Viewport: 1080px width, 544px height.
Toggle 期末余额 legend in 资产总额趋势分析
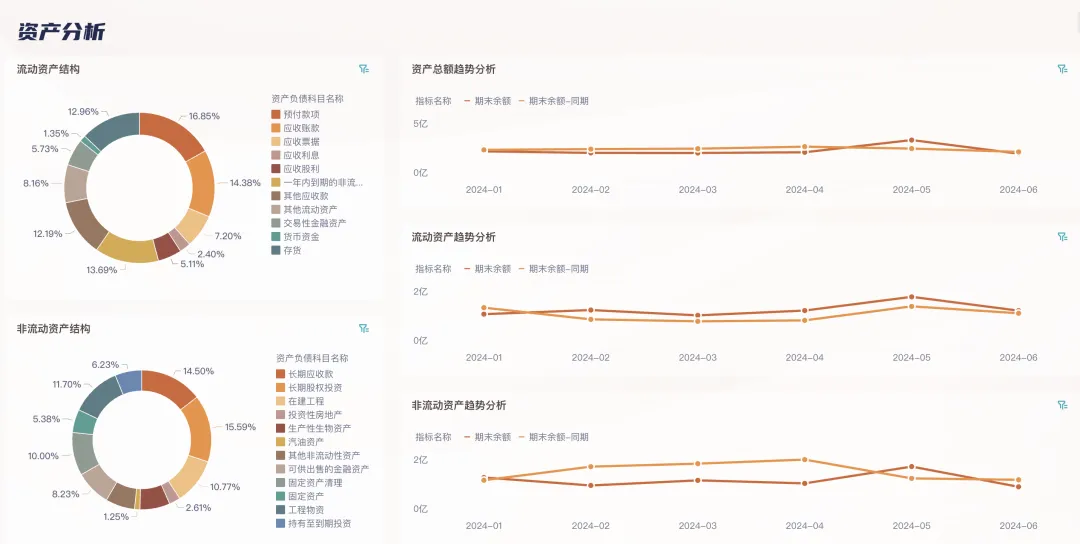point(492,101)
